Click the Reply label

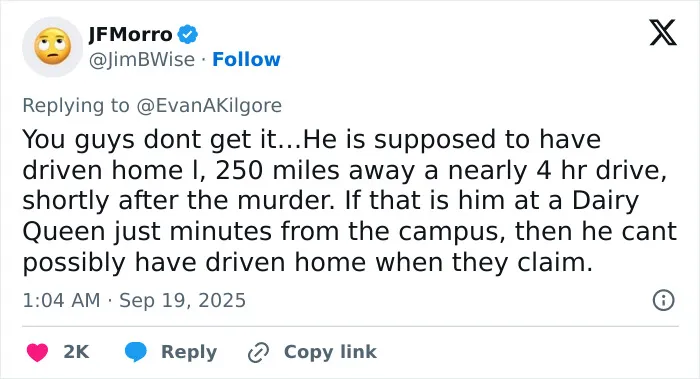pyautogui.click(x=189, y=352)
